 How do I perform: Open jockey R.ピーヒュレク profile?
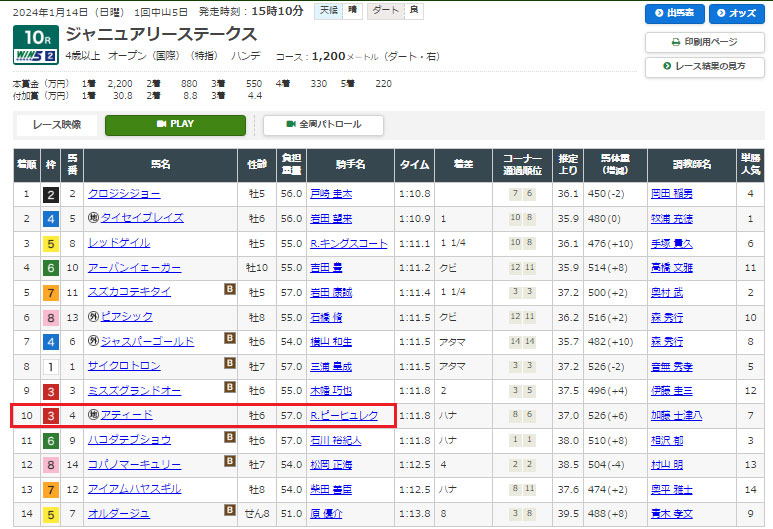(344, 415)
